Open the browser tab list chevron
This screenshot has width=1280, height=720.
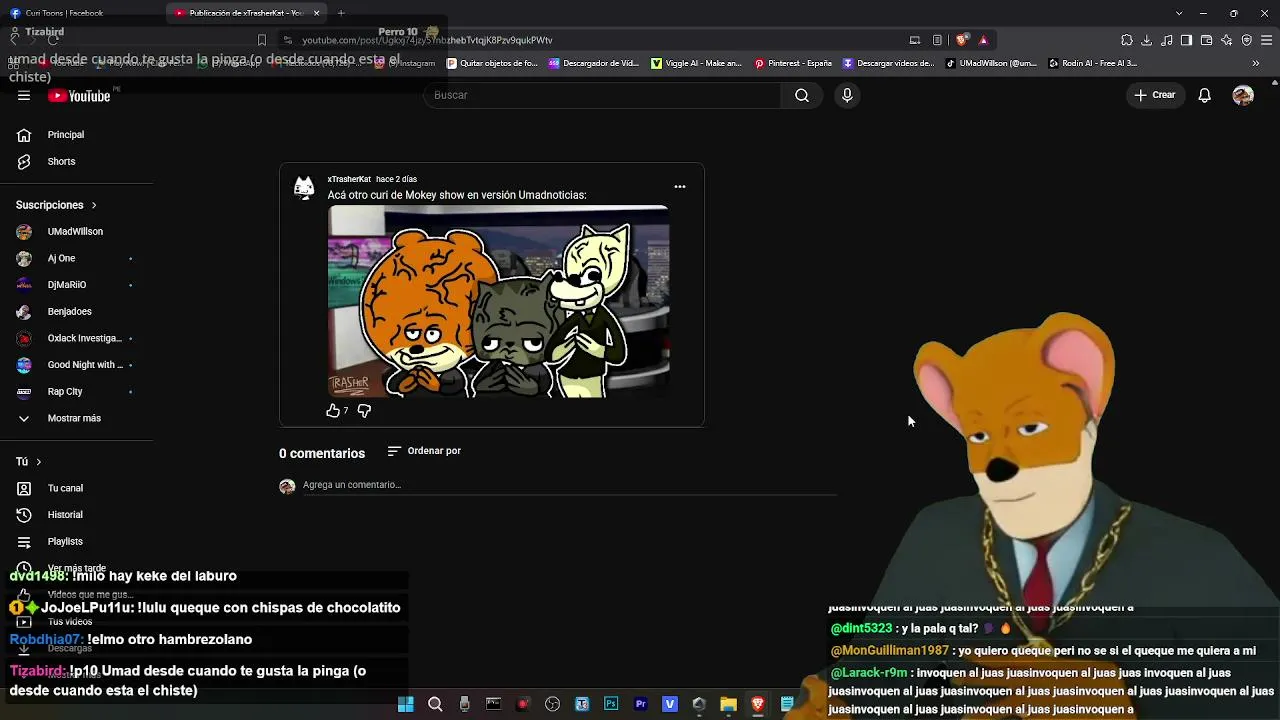(x=1179, y=13)
